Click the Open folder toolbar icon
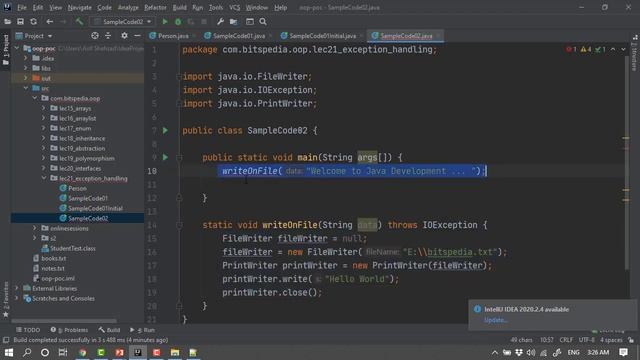Screen dimensions: 640x360 tap(7, 22)
